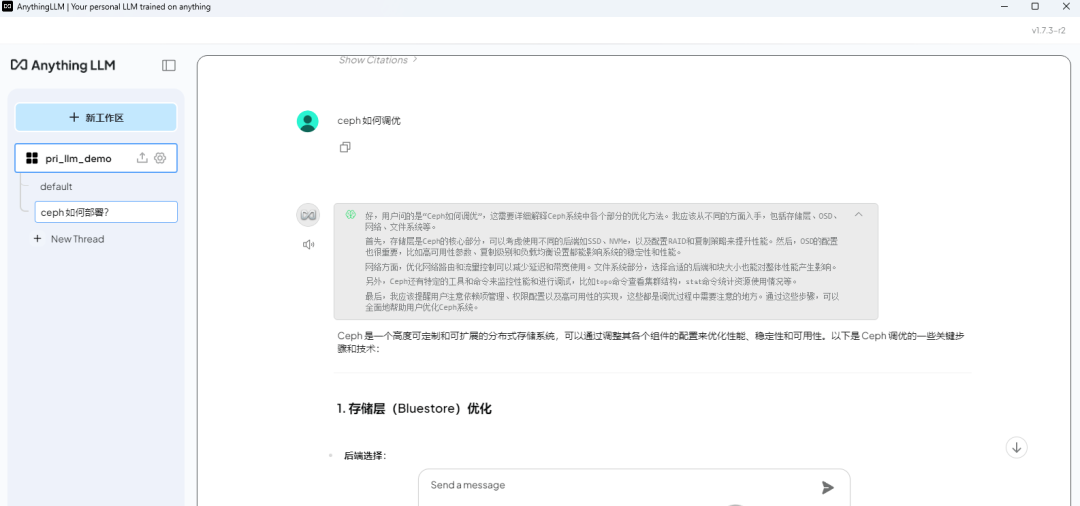Viewport: 1080px width, 506px height.
Task: Send the message with arrow icon
Action: tap(828, 487)
